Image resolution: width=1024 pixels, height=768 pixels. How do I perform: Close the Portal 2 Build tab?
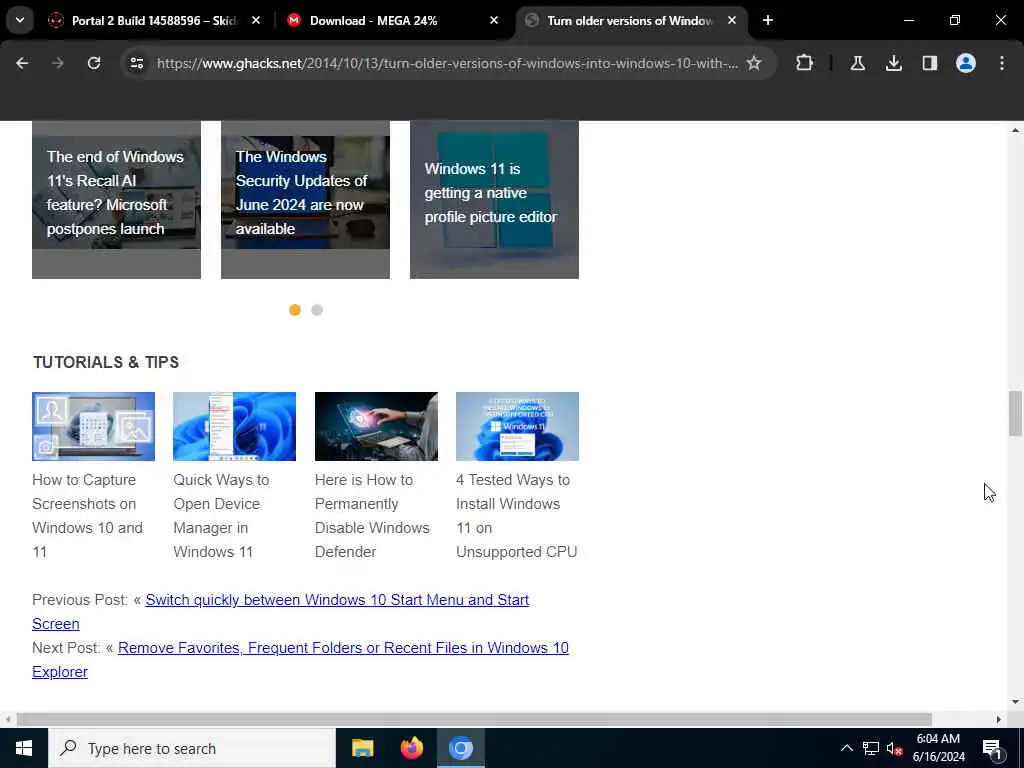point(256,20)
